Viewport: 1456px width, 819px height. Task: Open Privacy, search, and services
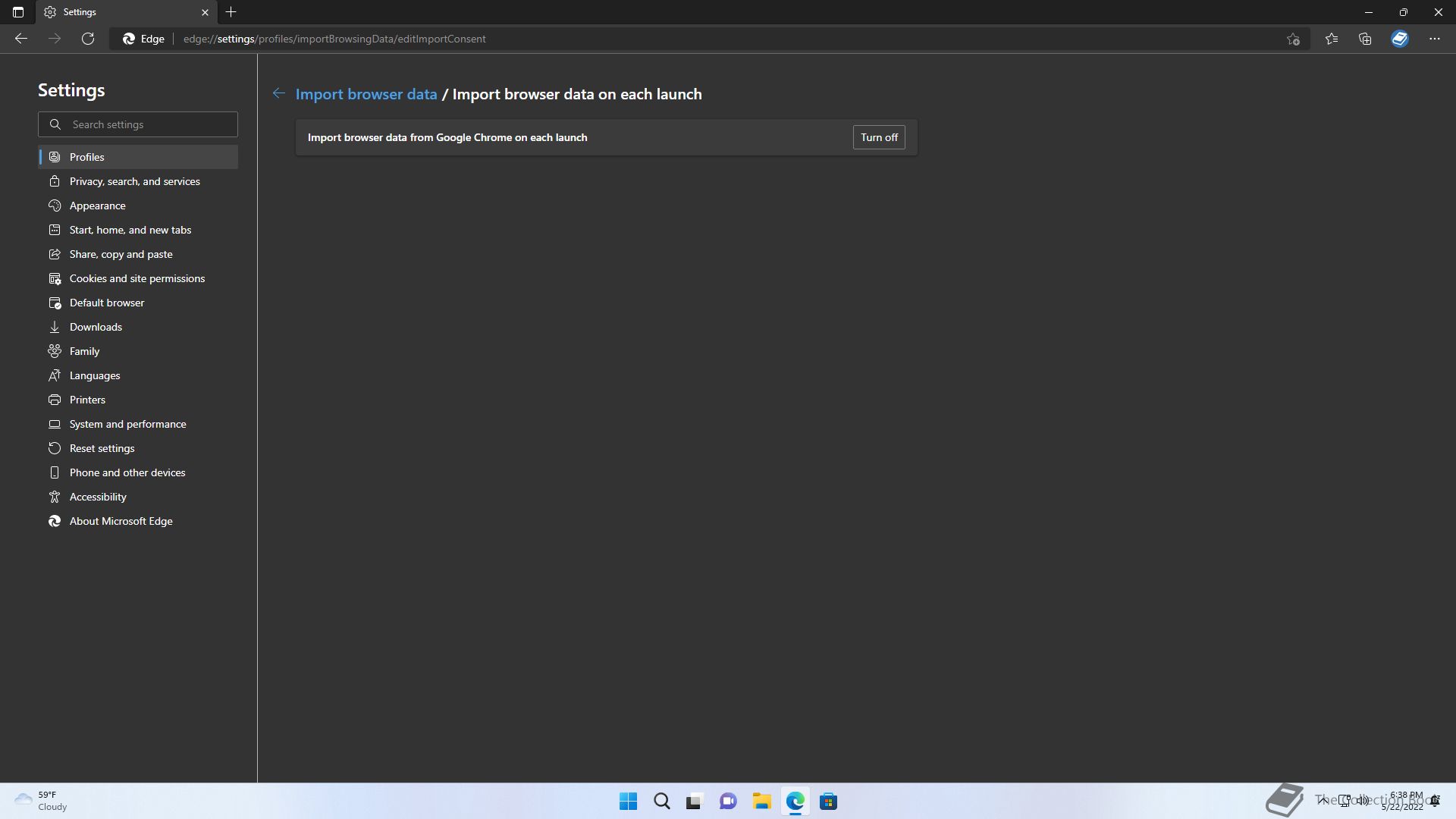138,181
